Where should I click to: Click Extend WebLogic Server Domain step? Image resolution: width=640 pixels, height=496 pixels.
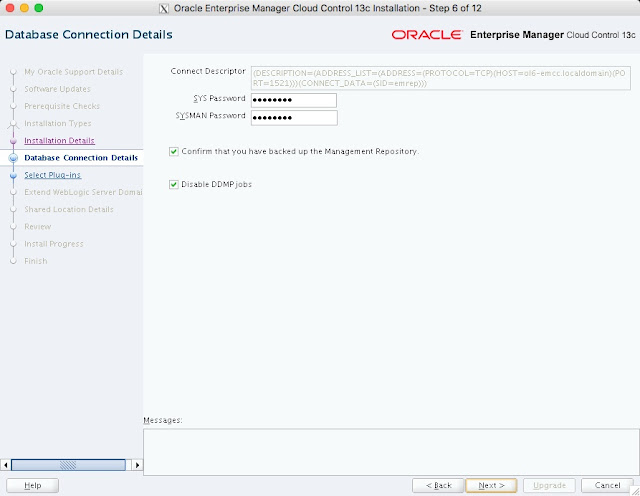(x=83, y=192)
